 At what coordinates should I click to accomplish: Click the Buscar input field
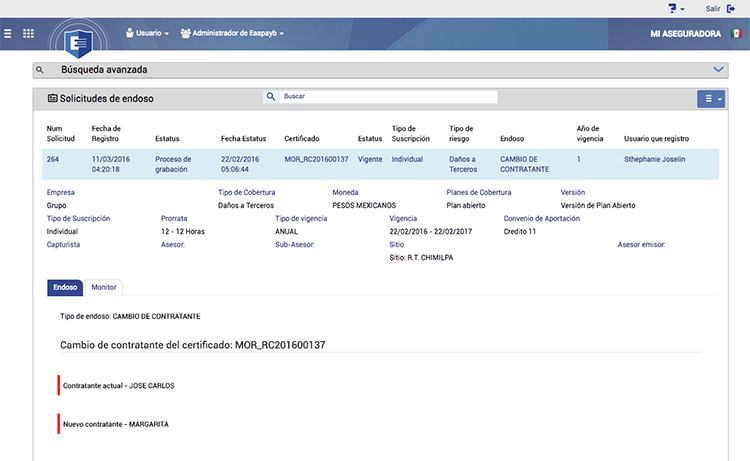(x=388, y=97)
